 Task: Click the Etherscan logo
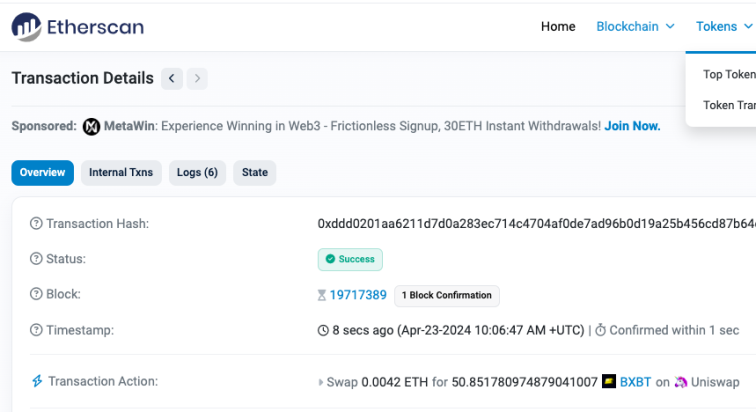[x=78, y=27]
